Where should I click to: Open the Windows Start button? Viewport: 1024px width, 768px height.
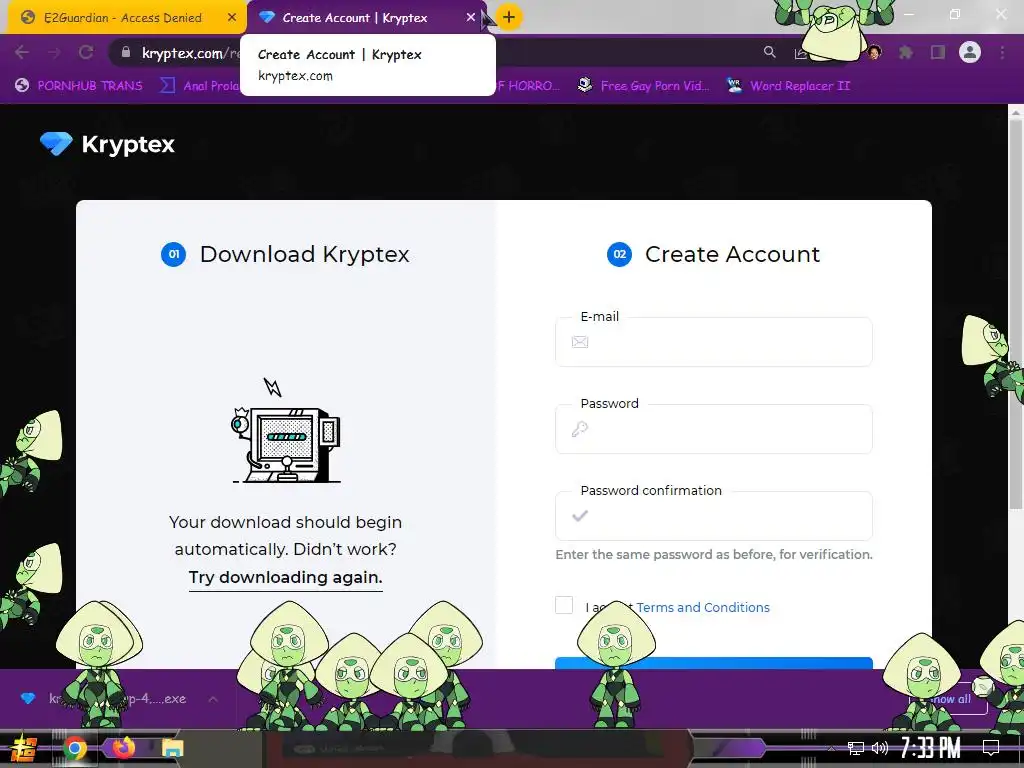pyautogui.click(x=23, y=748)
